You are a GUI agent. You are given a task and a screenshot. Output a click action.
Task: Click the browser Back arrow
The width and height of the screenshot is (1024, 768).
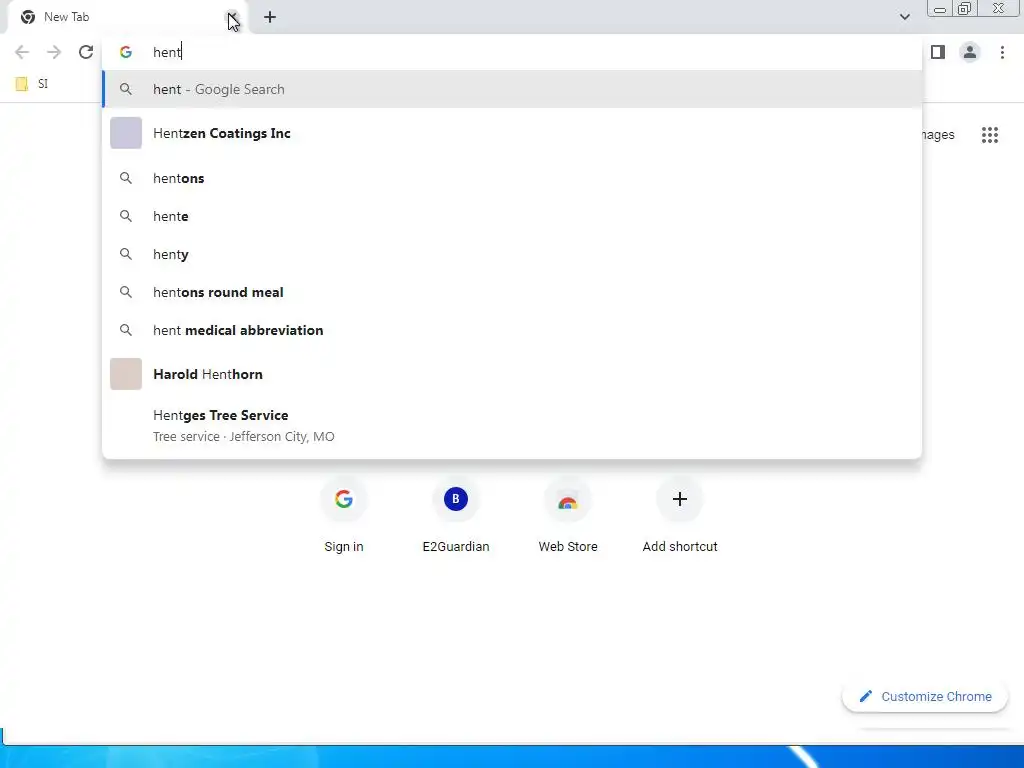tap(22, 52)
